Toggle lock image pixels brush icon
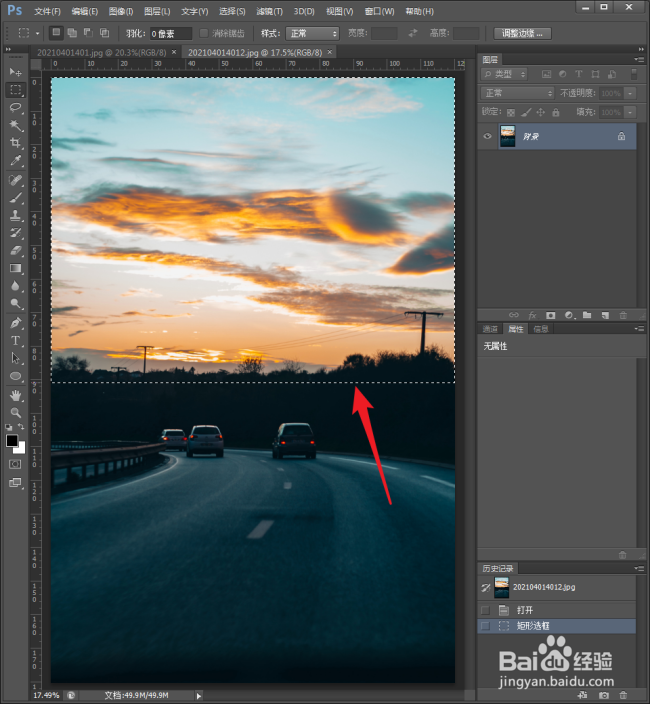 (526, 112)
